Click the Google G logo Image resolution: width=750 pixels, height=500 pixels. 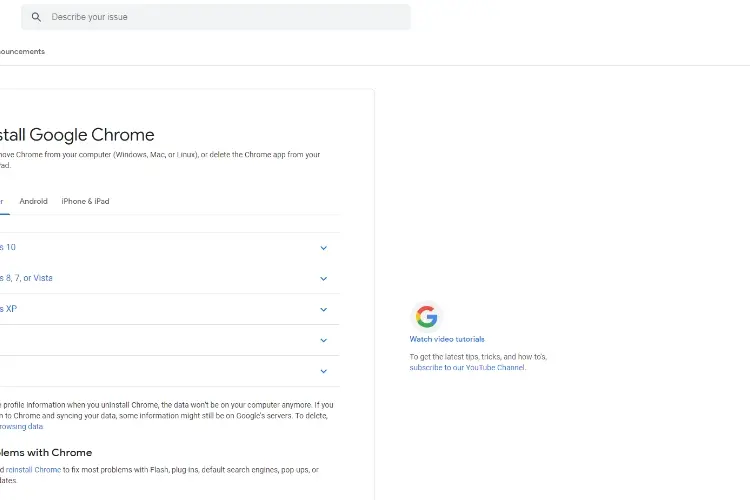pyautogui.click(x=426, y=317)
